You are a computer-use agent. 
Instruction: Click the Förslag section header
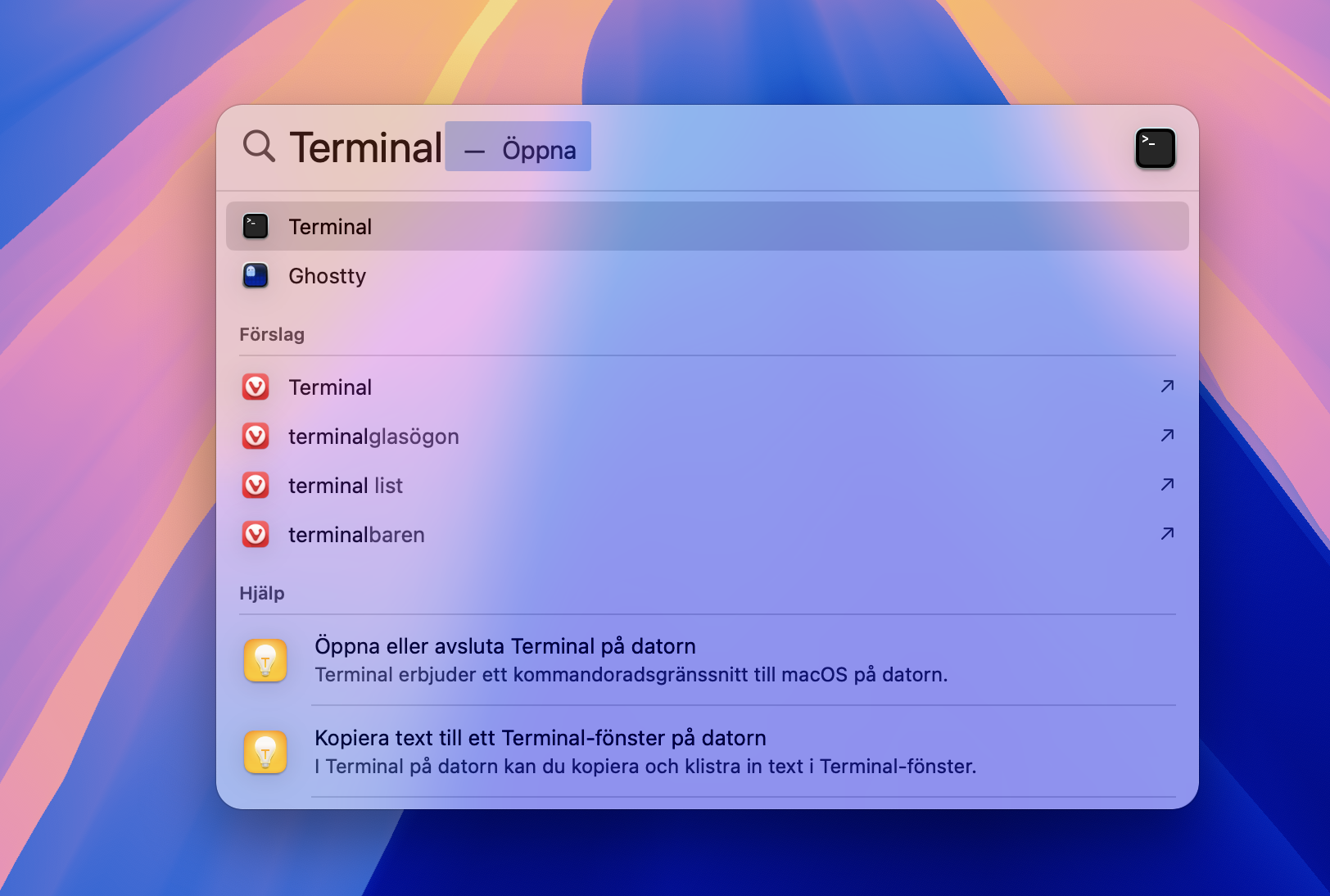tap(272, 334)
